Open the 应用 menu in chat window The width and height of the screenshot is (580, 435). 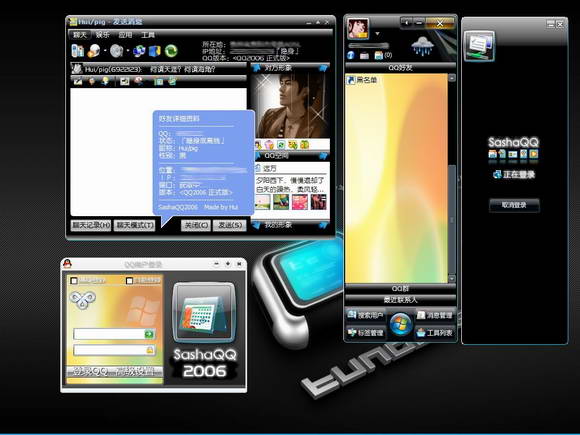[125, 35]
